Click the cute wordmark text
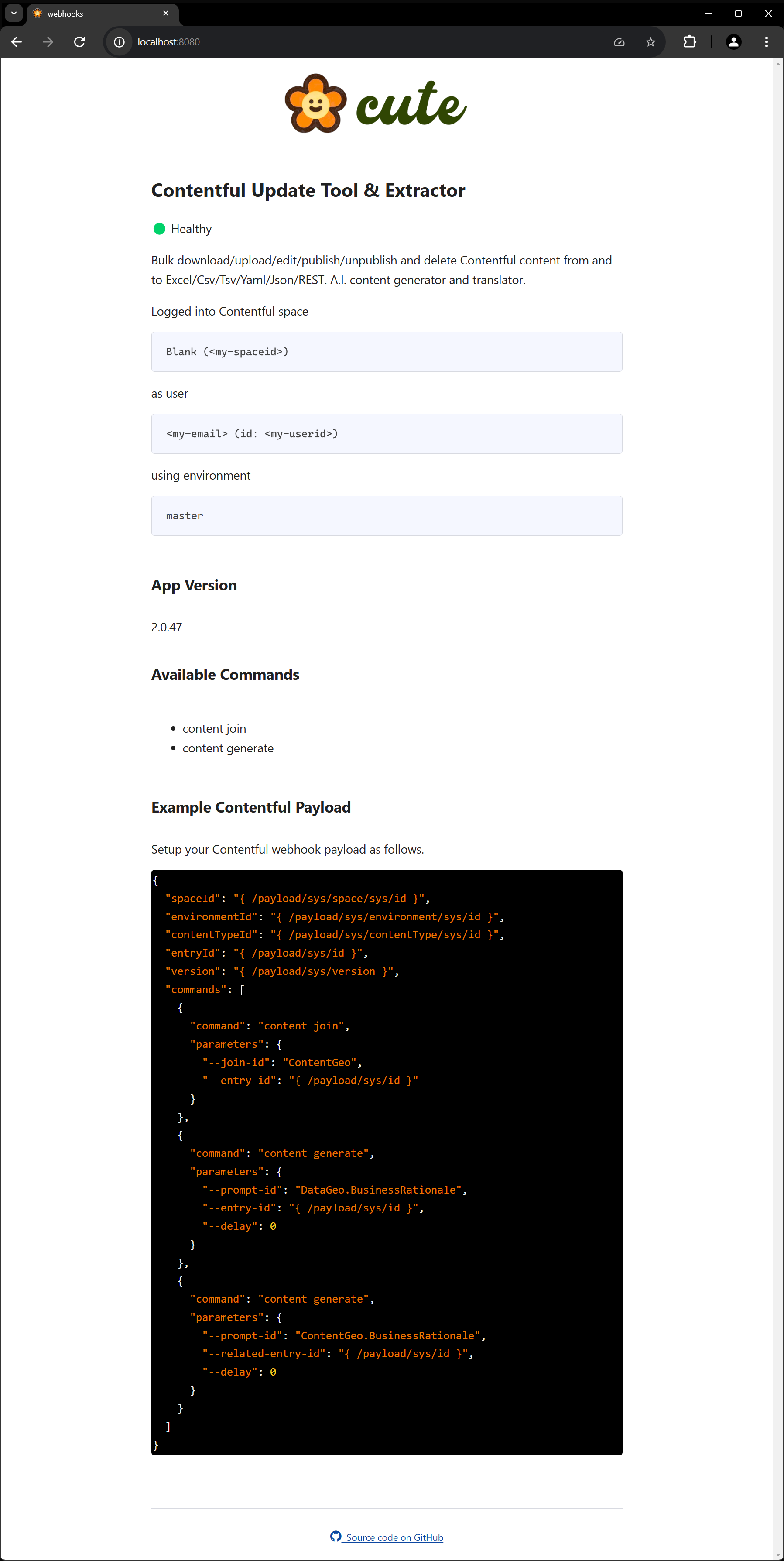 411,103
